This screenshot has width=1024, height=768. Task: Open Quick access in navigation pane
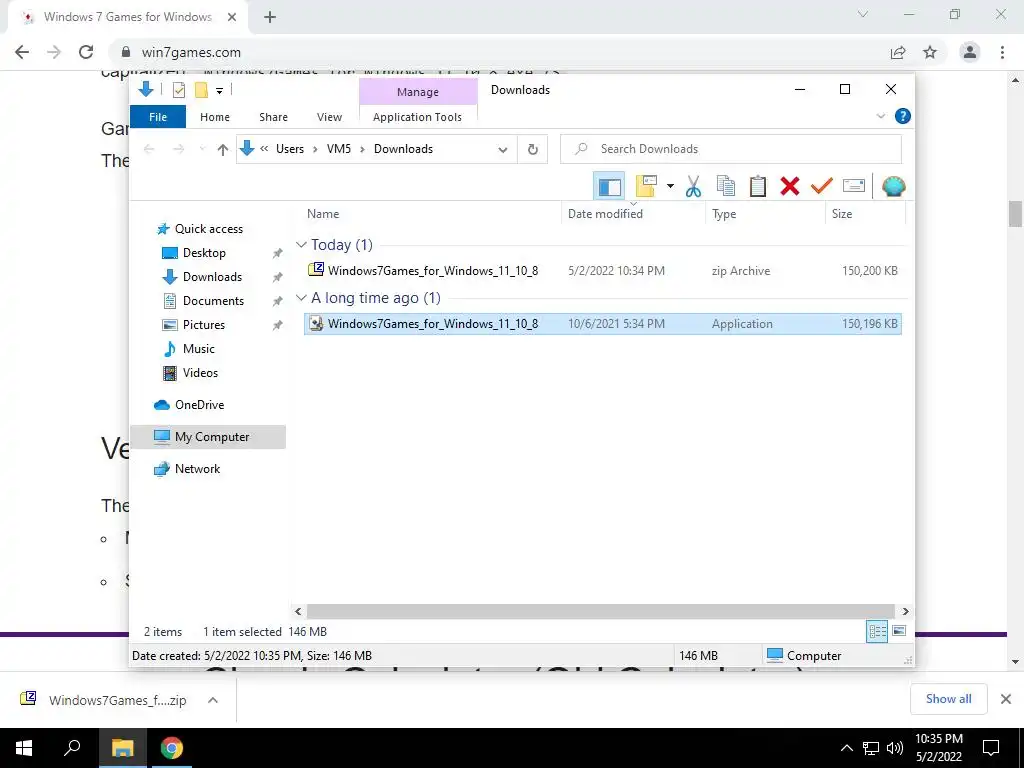pyautogui.click(x=208, y=229)
